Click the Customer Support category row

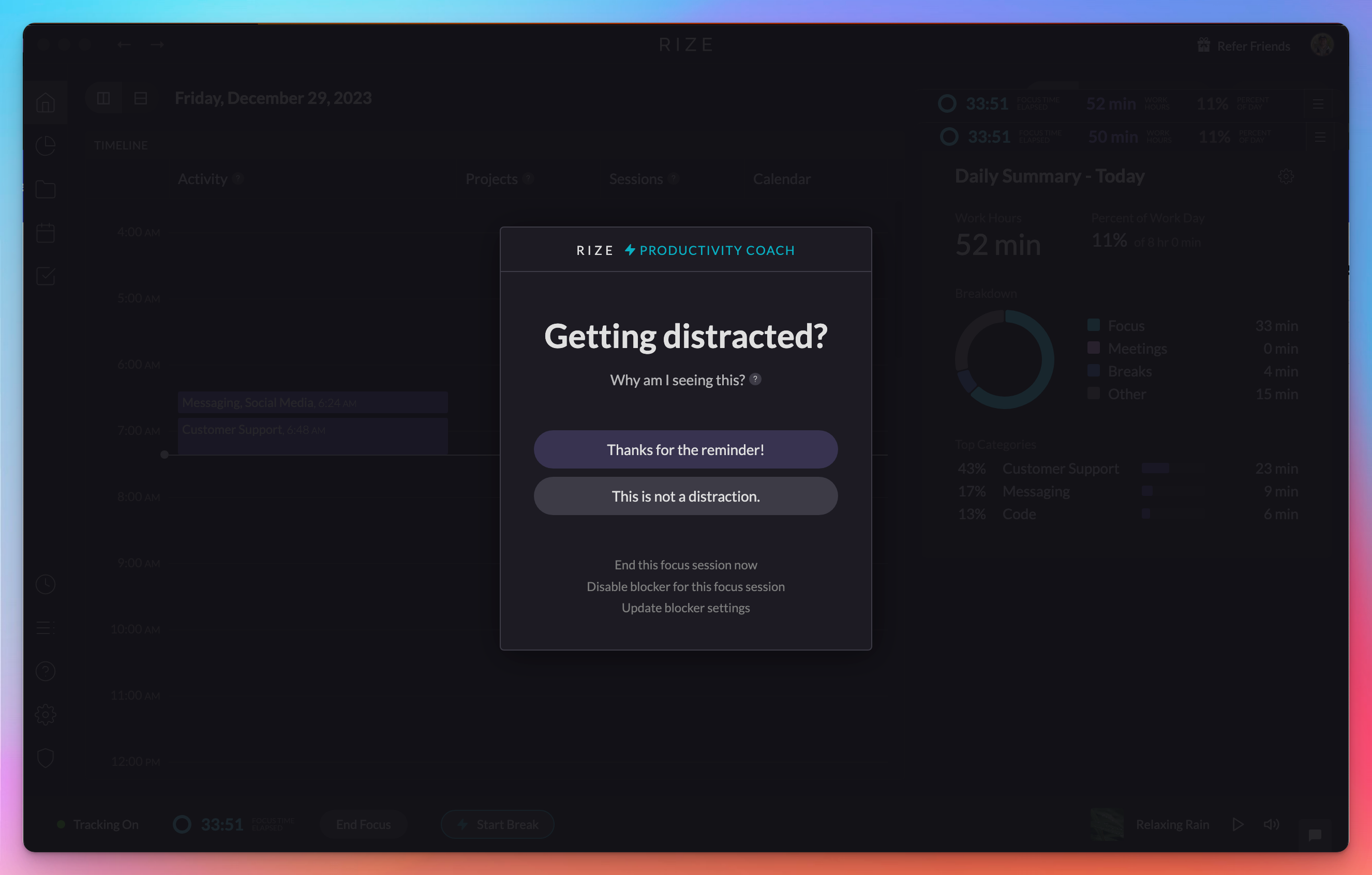coord(1128,468)
